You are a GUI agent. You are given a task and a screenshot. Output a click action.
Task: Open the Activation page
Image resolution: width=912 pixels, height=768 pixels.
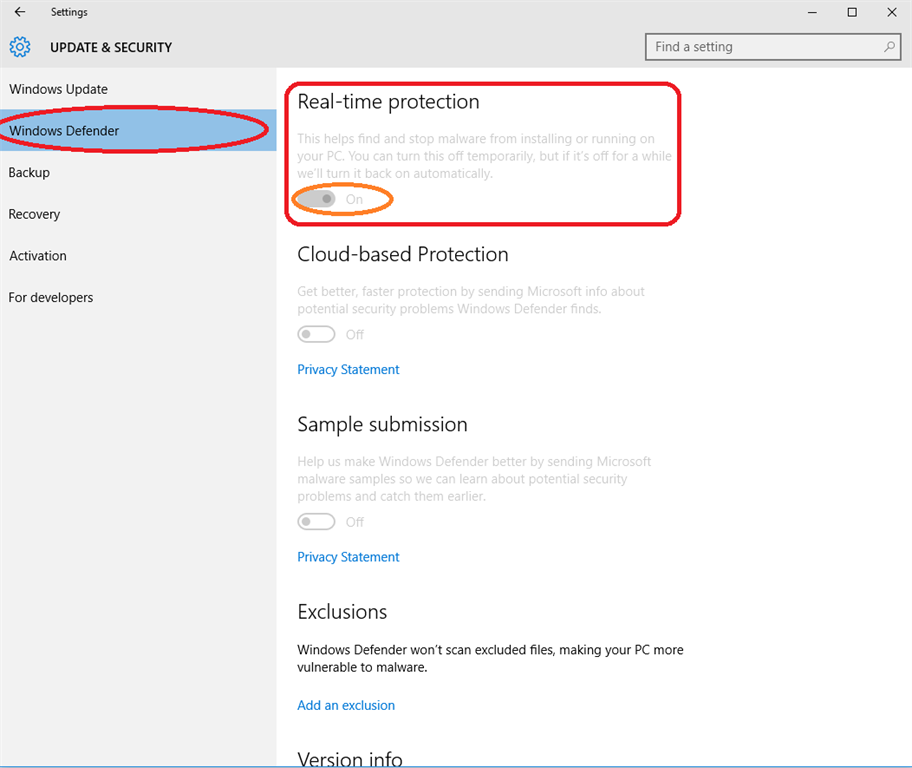point(38,256)
